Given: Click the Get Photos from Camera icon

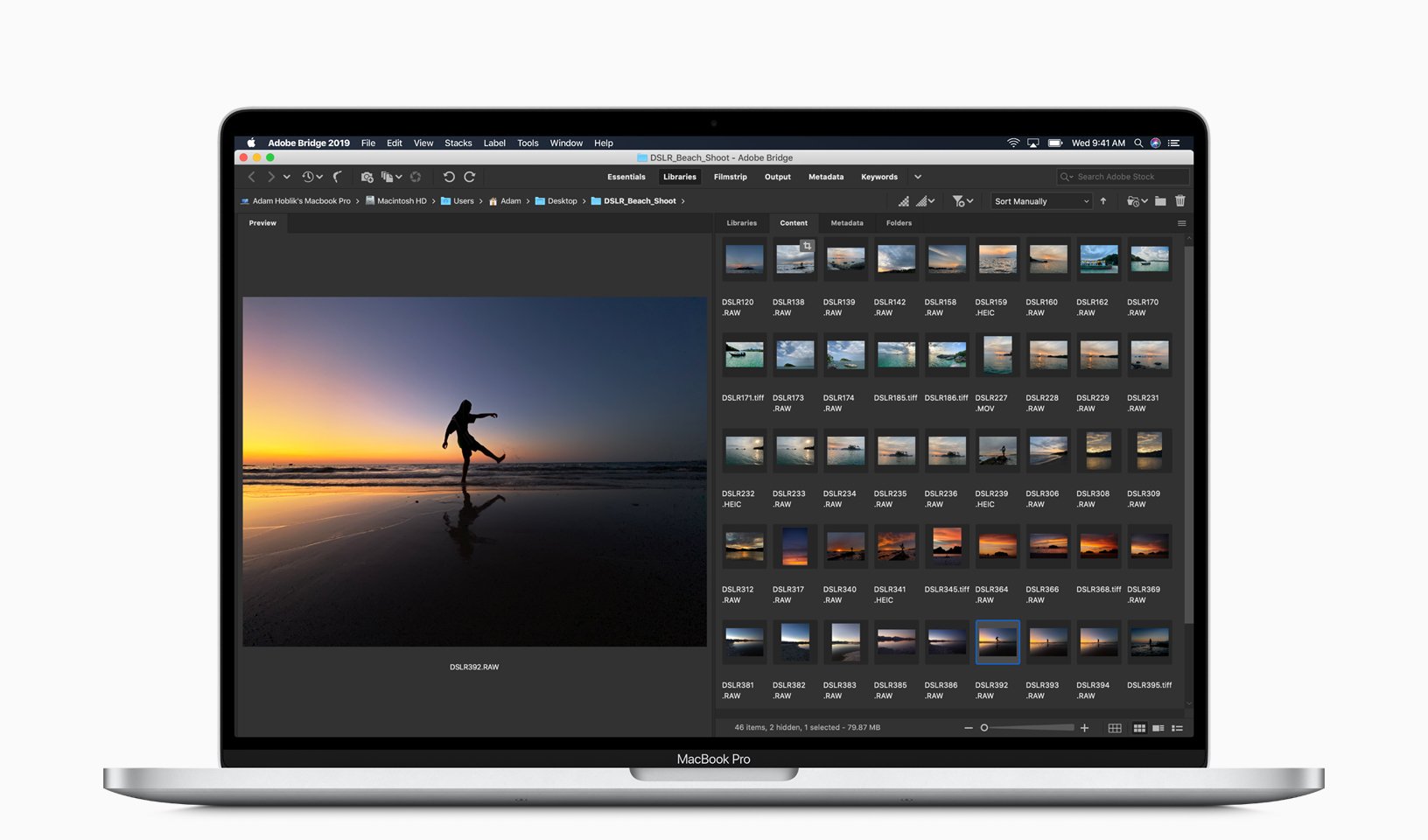Looking at the screenshot, I should click(367, 177).
